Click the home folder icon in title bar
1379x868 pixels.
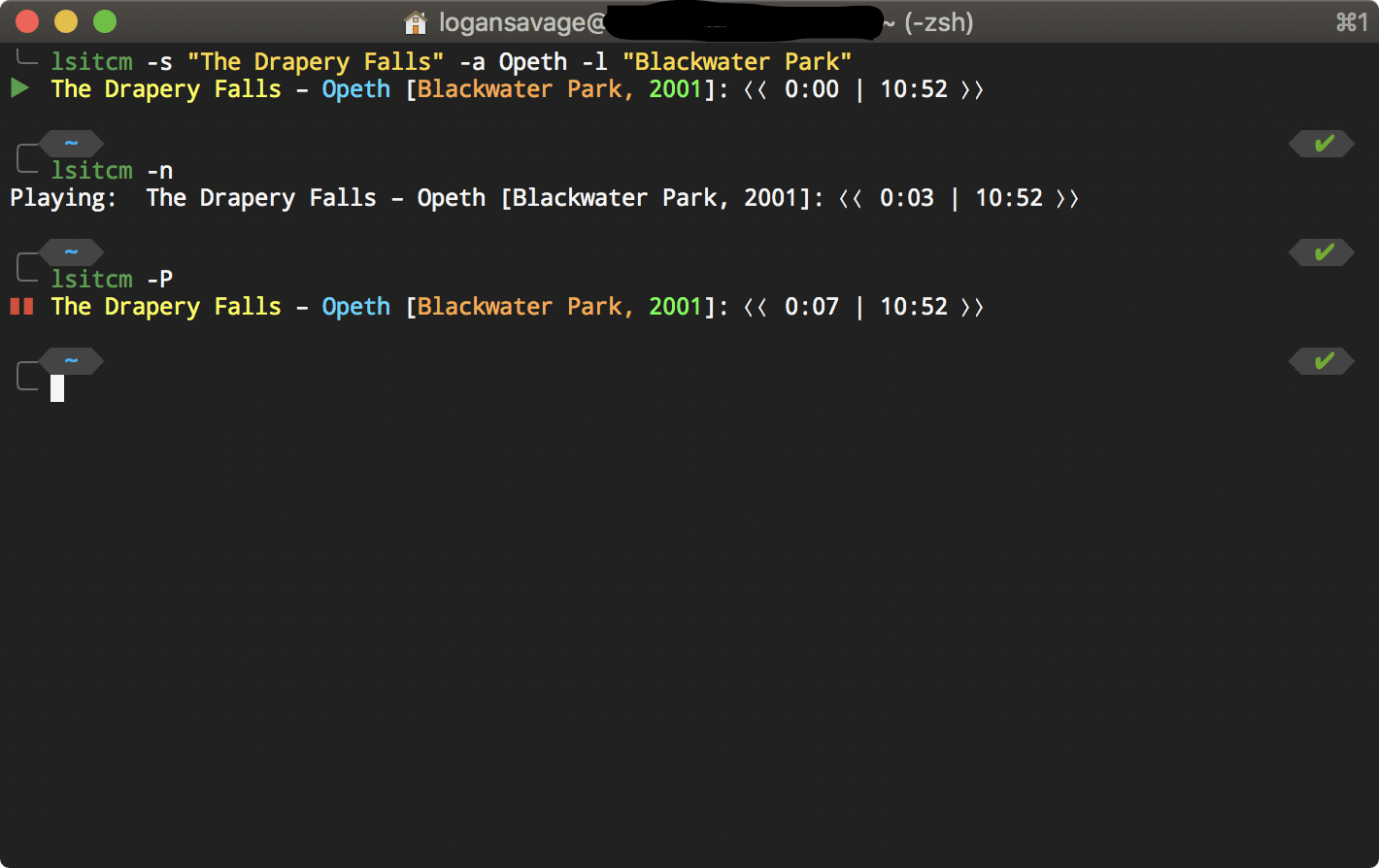point(416,21)
